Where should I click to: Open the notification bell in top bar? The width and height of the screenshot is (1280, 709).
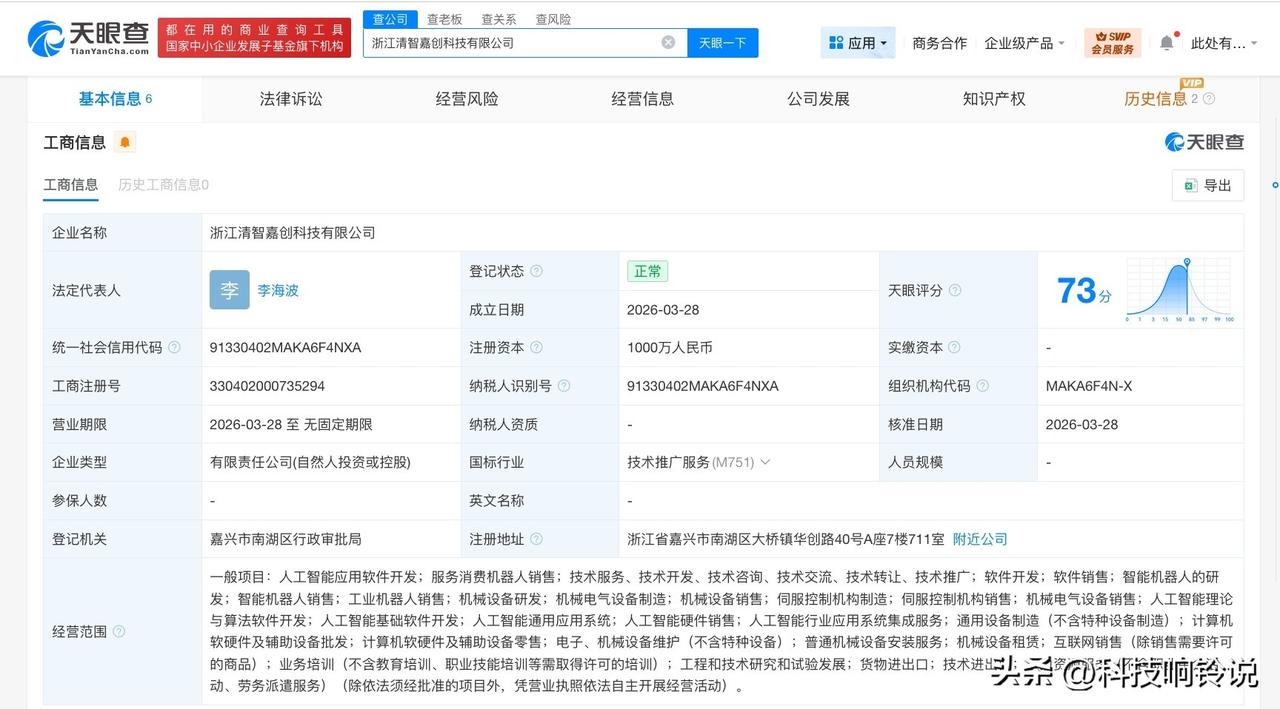pos(1166,42)
